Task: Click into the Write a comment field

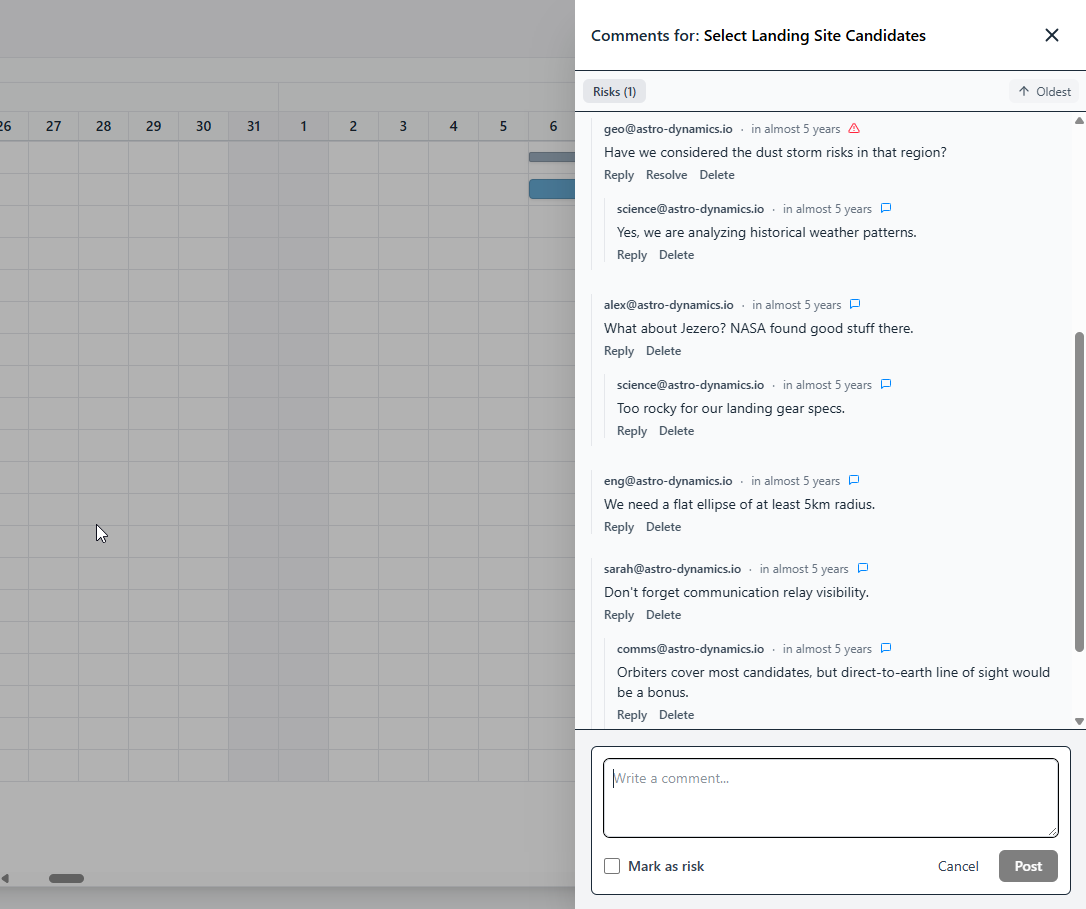Action: click(830, 797)
